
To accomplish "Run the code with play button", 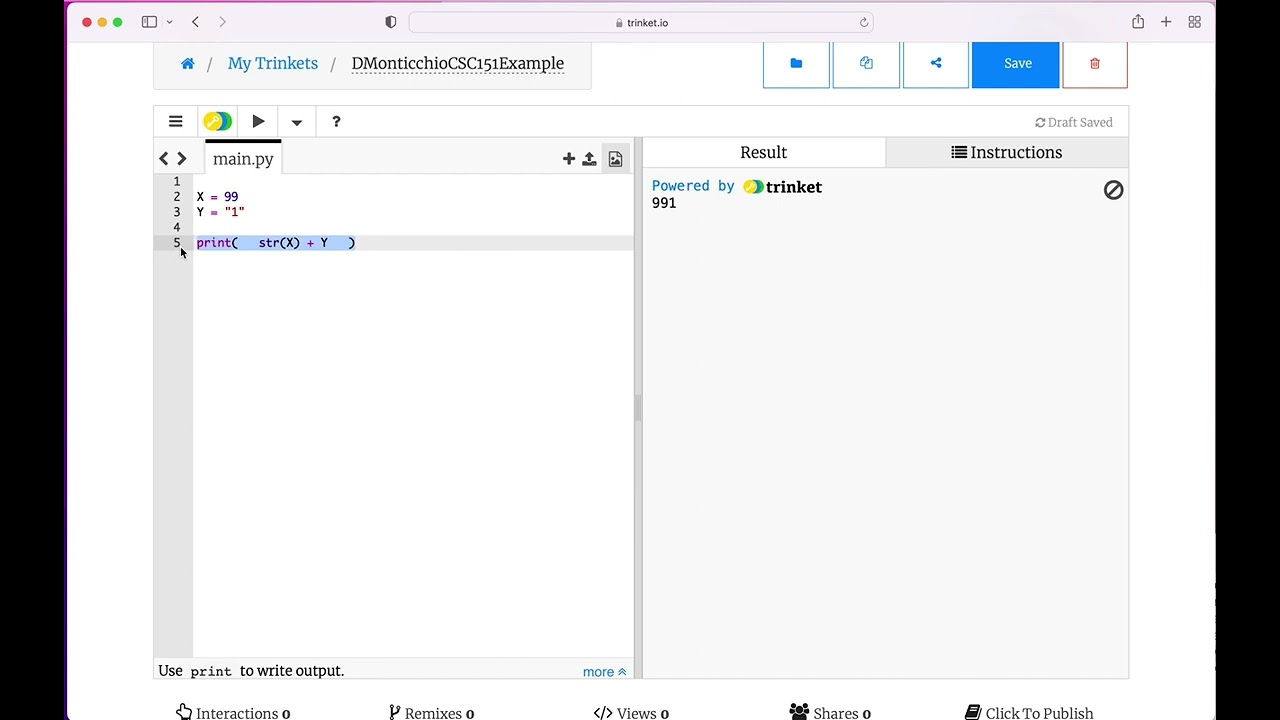I will [258, 122].
